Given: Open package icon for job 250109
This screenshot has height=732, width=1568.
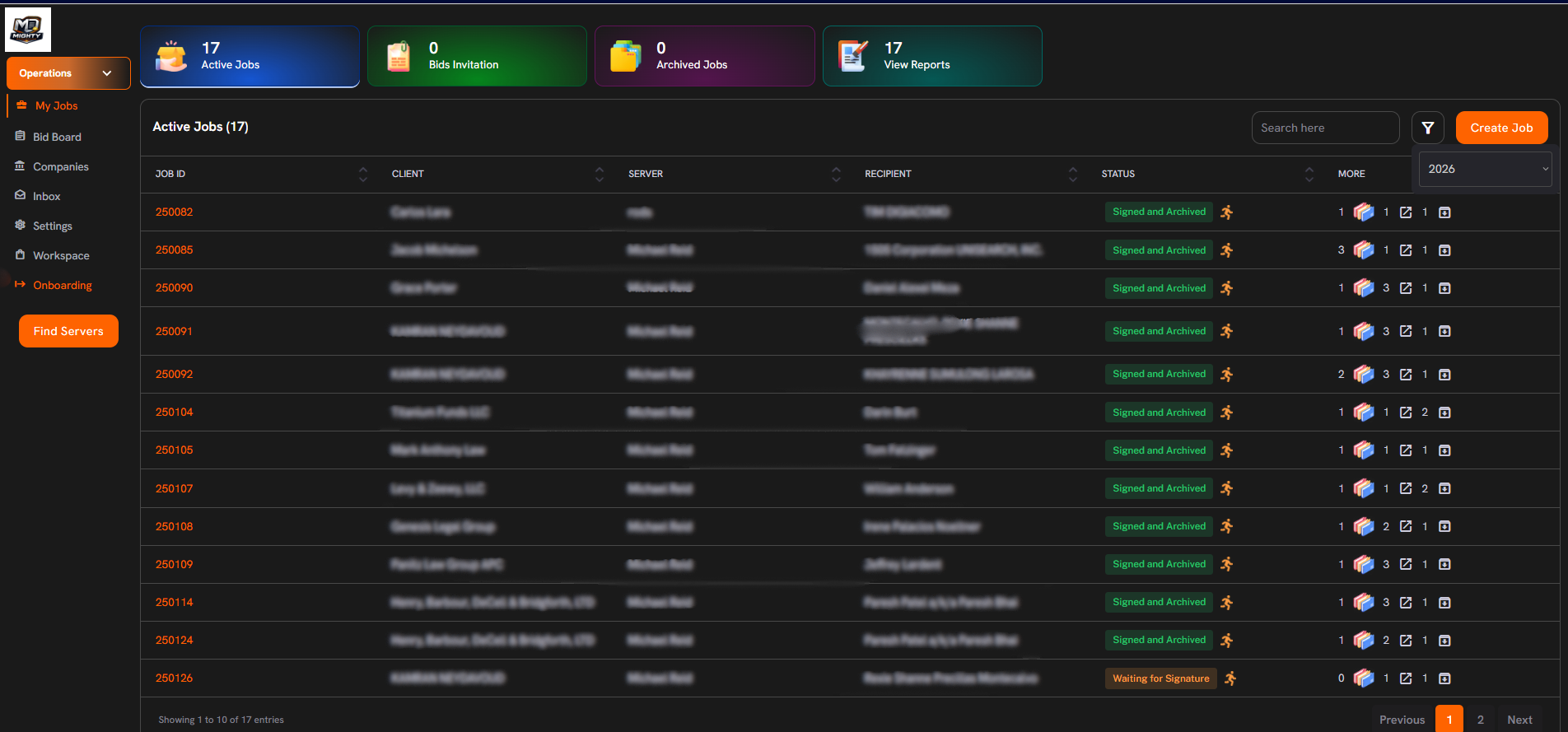Looking at the screenshot, I should click(1363, 565).
